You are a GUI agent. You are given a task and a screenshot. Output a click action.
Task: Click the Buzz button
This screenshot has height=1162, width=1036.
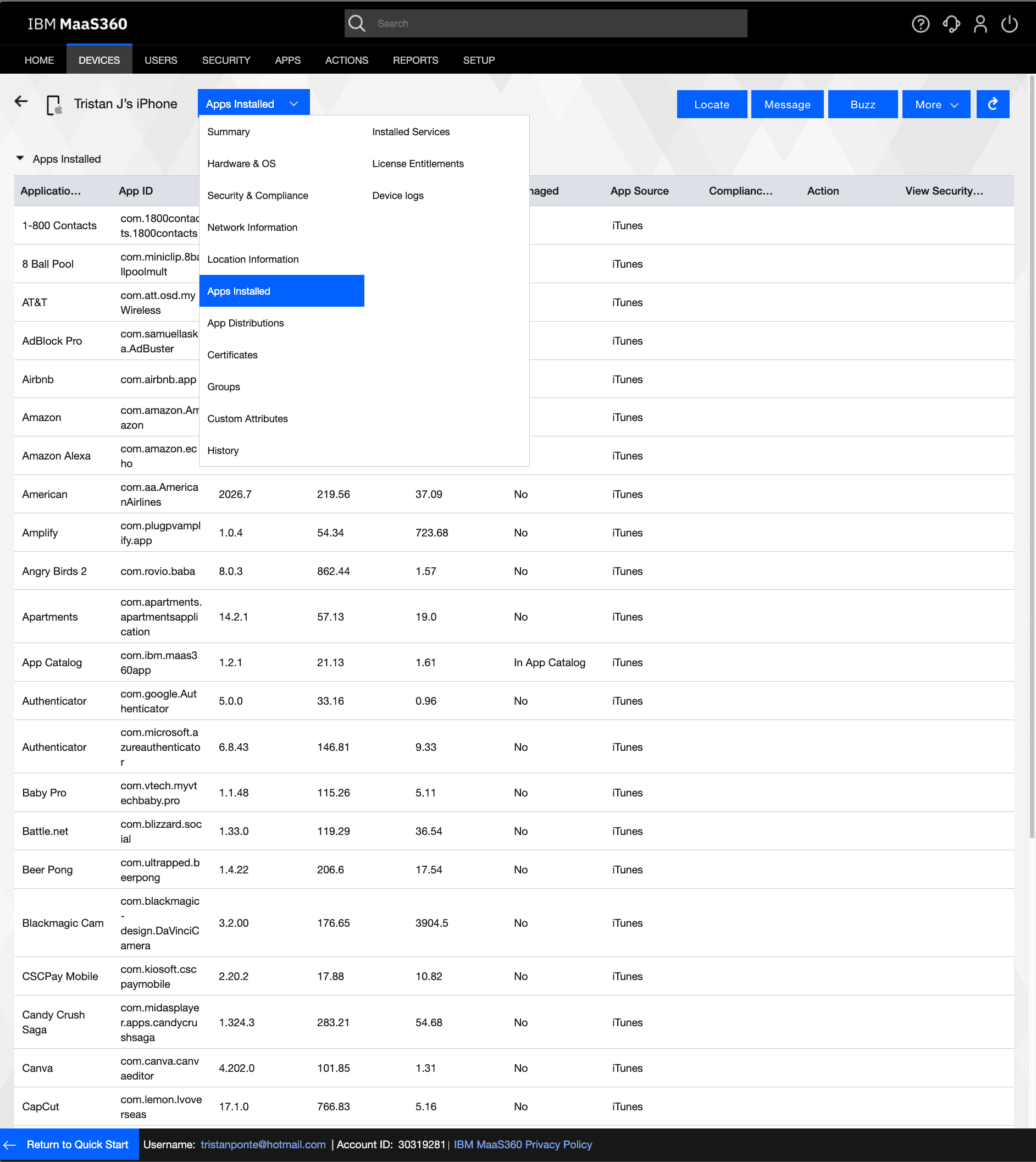(863, 104)
